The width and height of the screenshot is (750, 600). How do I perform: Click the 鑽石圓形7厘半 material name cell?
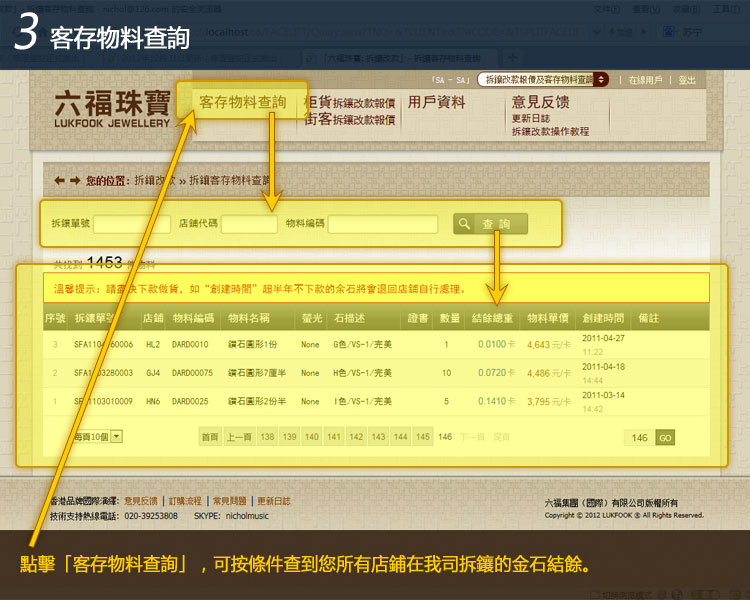click(257, 373)
